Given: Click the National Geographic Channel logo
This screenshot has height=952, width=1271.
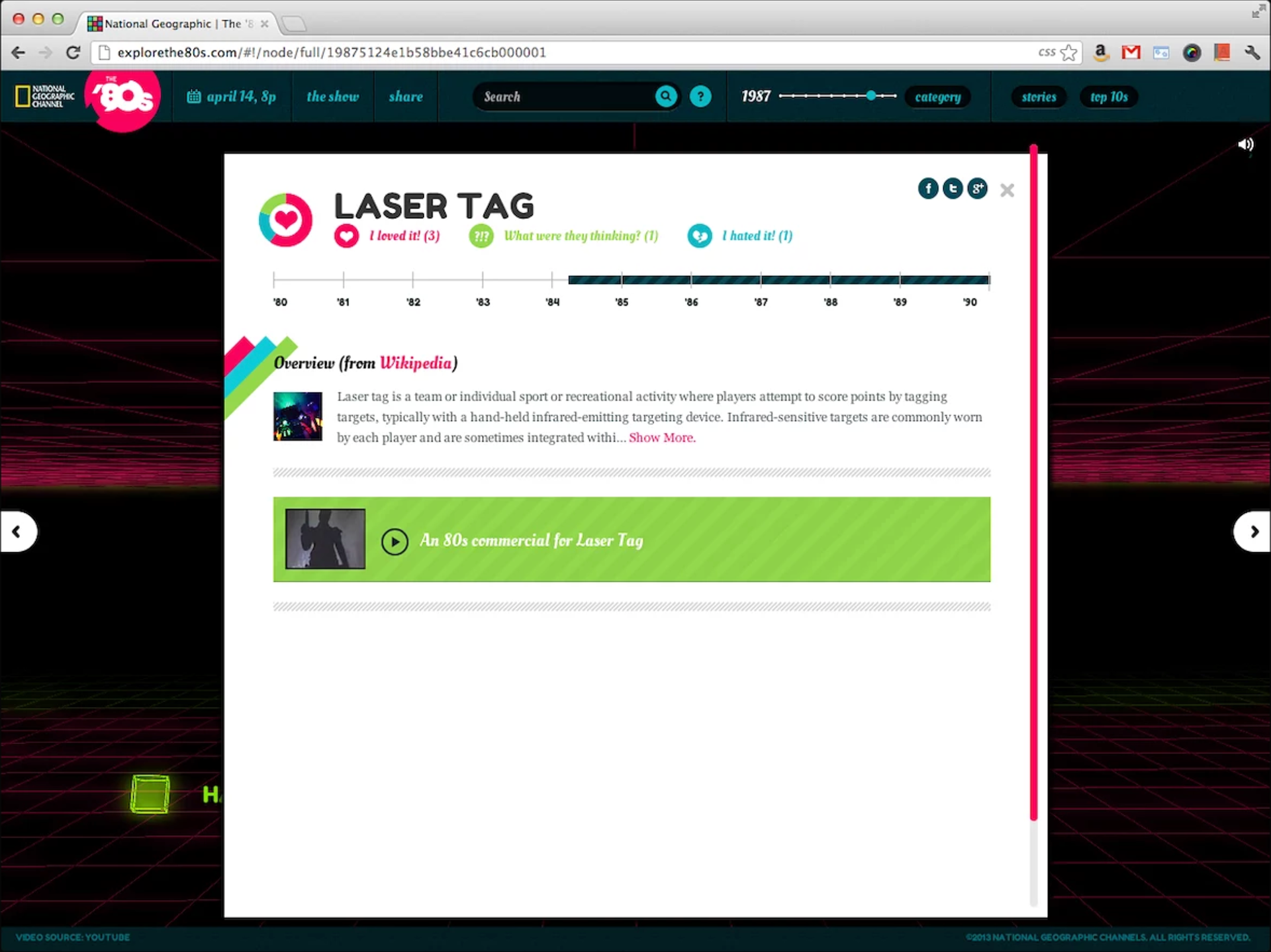Looking at the screenshot, I should (x=45, y=97).
